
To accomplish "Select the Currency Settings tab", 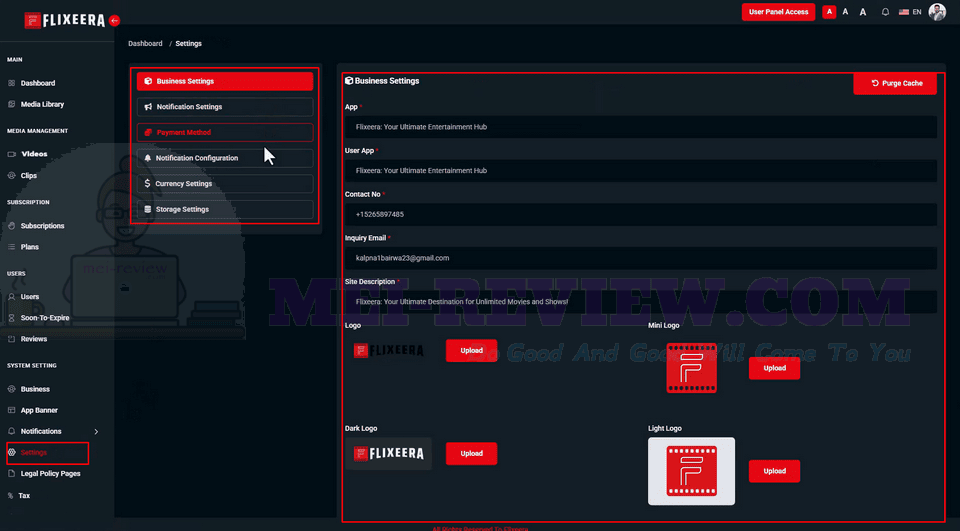I will click(225, 184).
